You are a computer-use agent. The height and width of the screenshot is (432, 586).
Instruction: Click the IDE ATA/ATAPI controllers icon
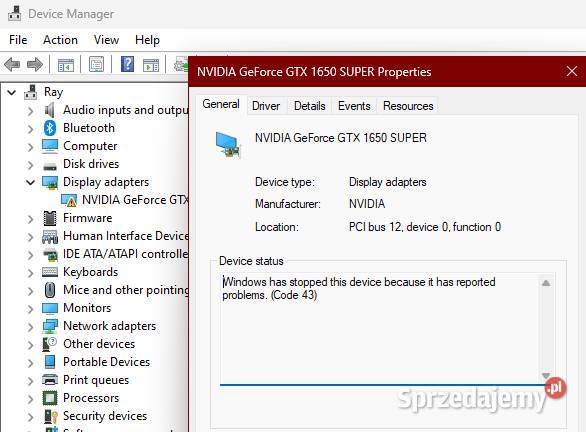50,255
